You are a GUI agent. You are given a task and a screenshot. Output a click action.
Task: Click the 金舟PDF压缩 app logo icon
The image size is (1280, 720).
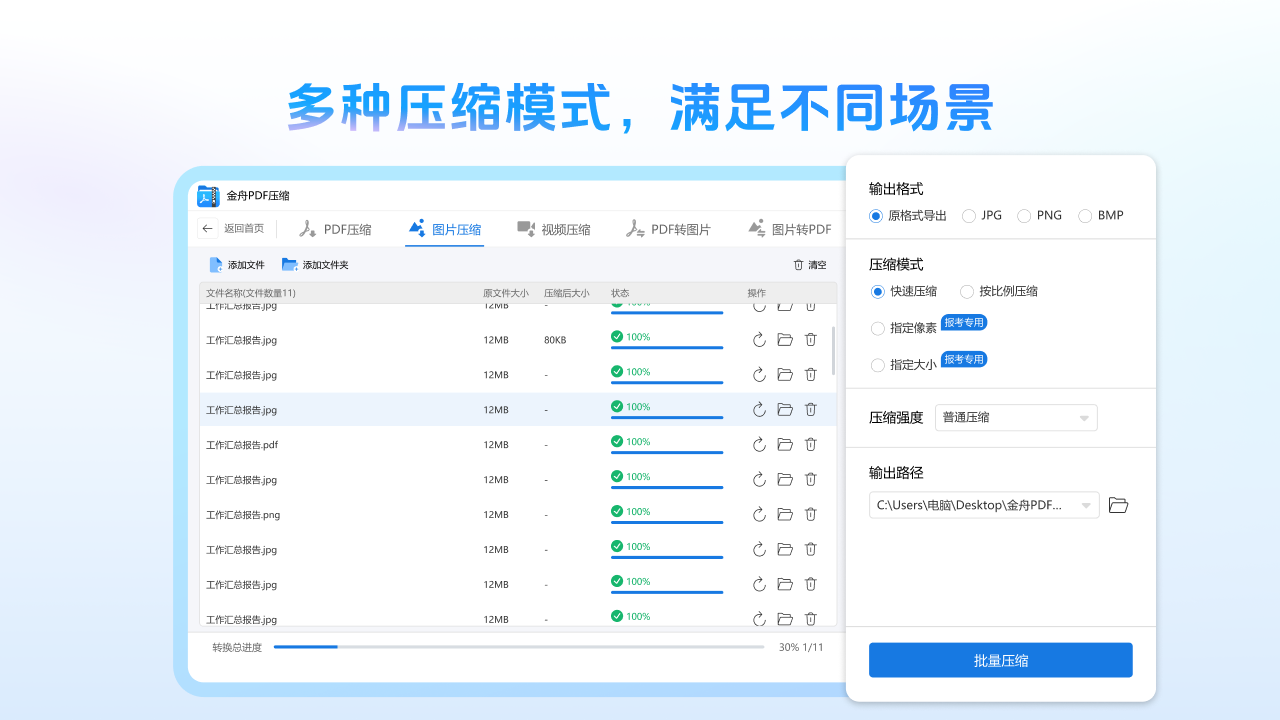[209, 195]
